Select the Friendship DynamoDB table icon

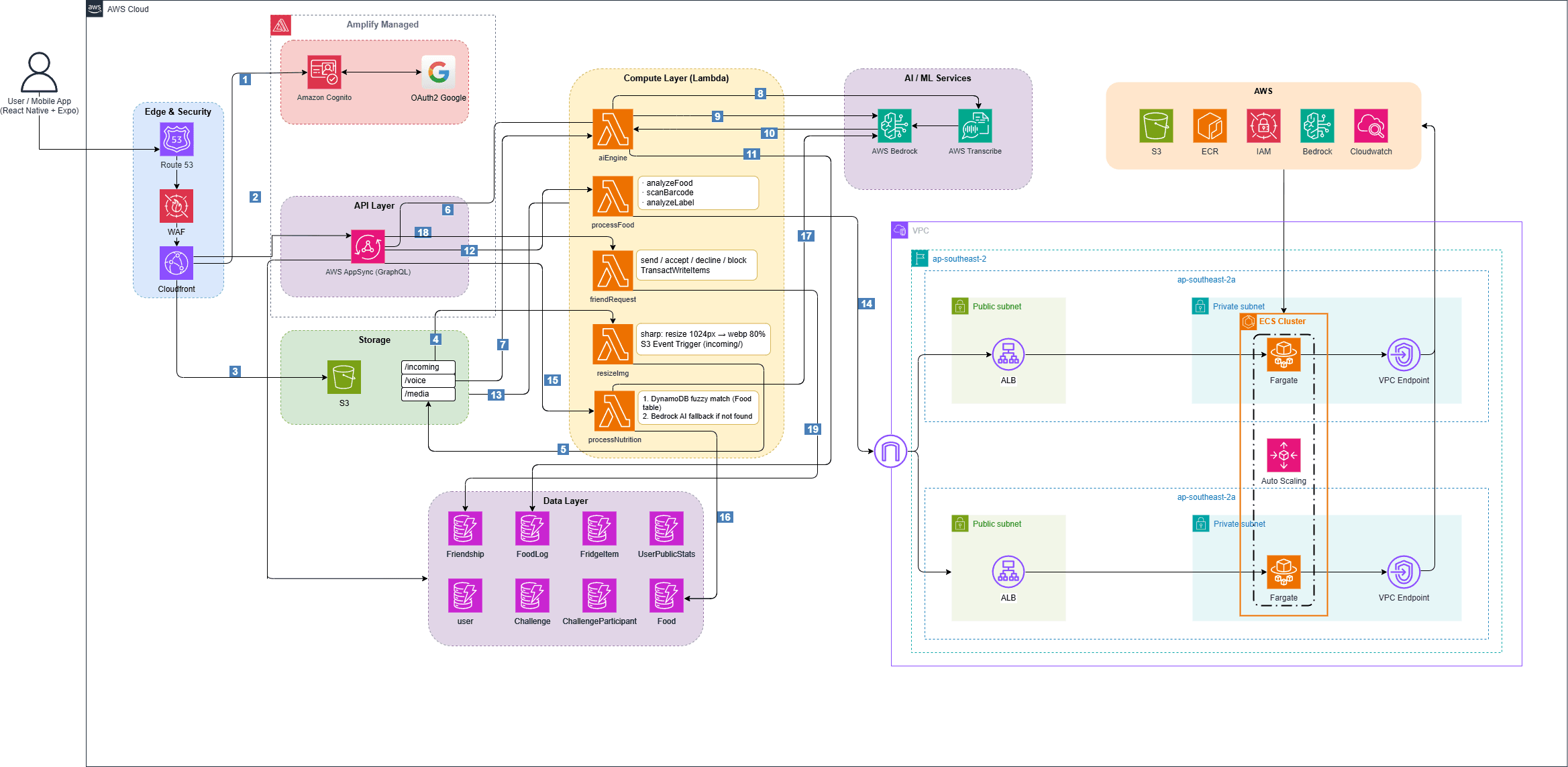pos(465,528)
